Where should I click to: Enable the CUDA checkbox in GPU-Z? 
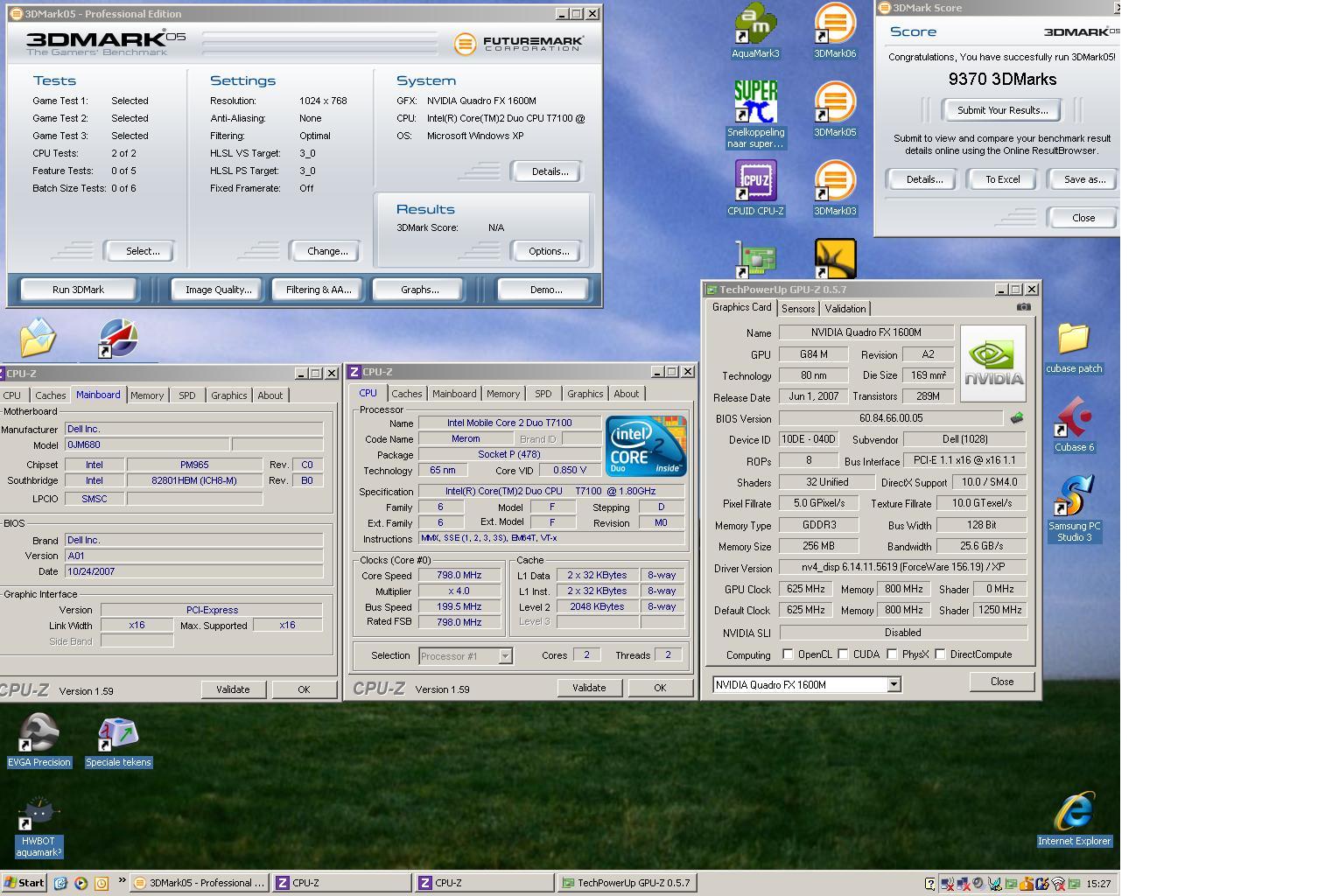click(x=843, y=654)
